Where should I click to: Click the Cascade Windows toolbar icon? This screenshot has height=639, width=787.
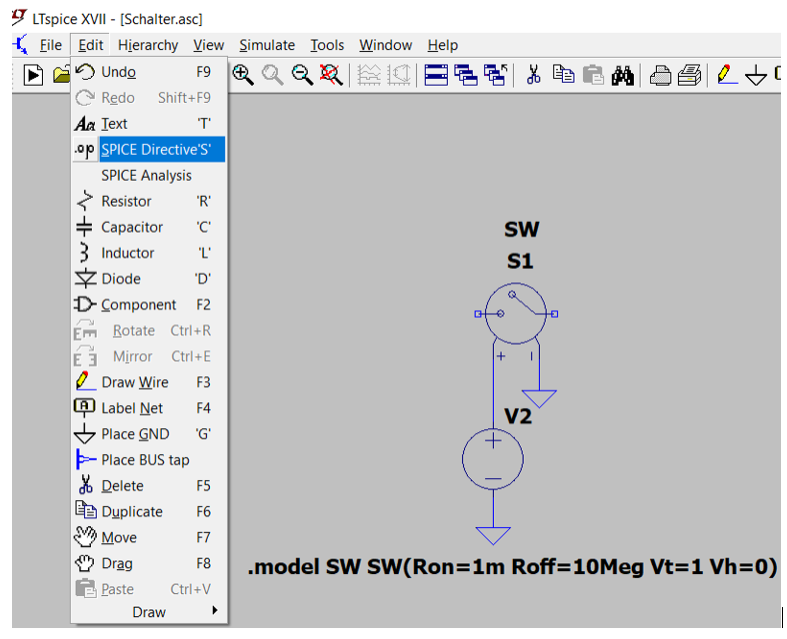[466, 75]
